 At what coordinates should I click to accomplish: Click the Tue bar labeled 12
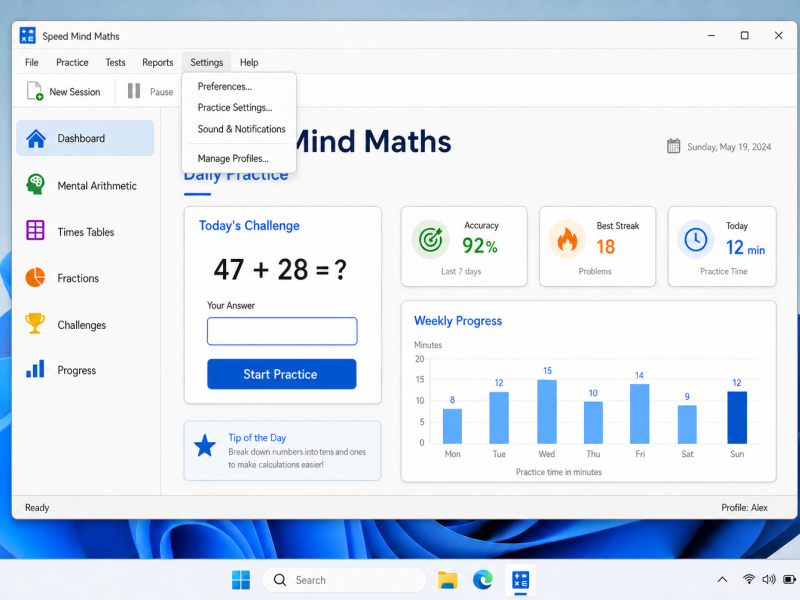[x=499, y=417]
